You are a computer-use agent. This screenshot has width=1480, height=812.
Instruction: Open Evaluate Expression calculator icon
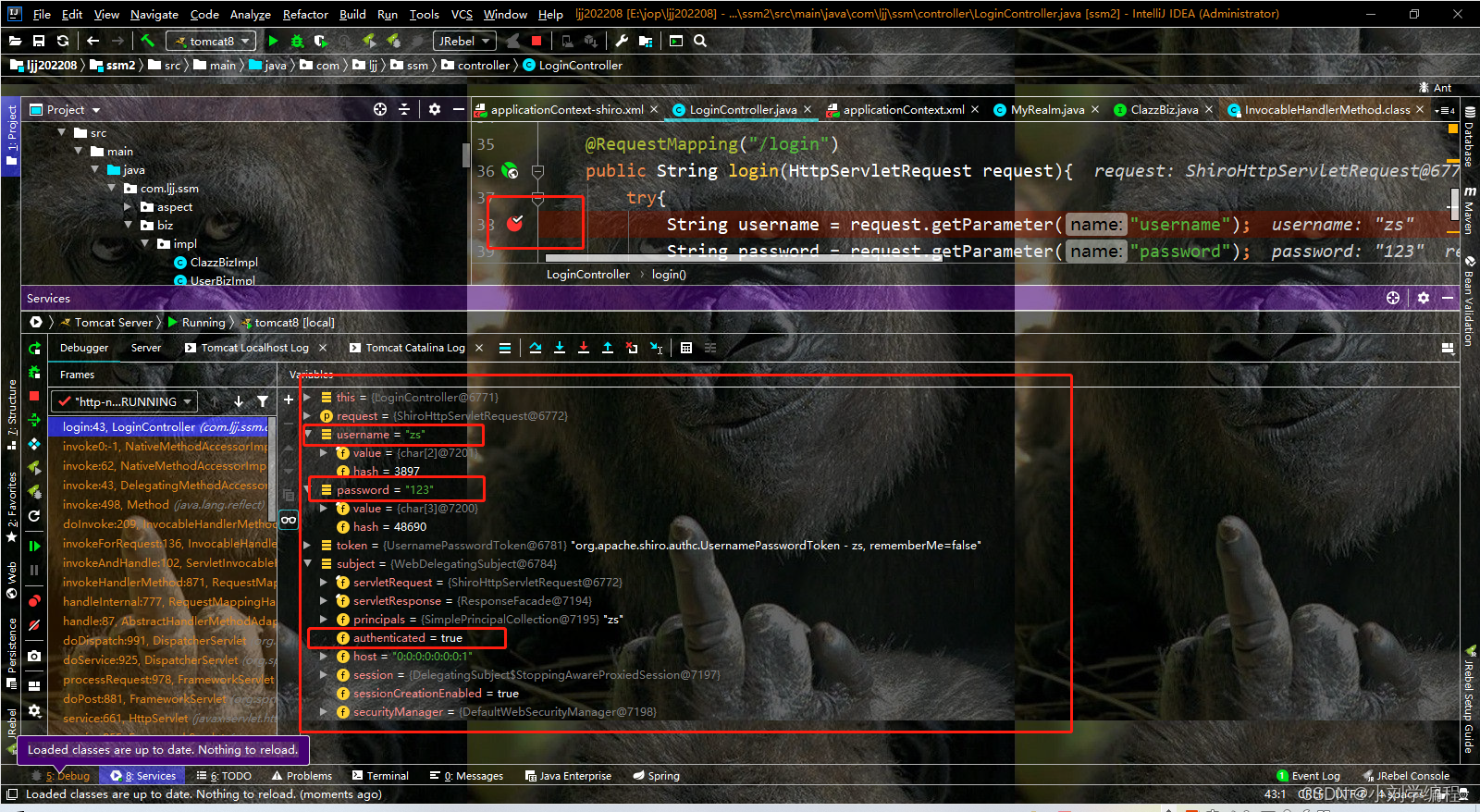[x=686, y=348]
